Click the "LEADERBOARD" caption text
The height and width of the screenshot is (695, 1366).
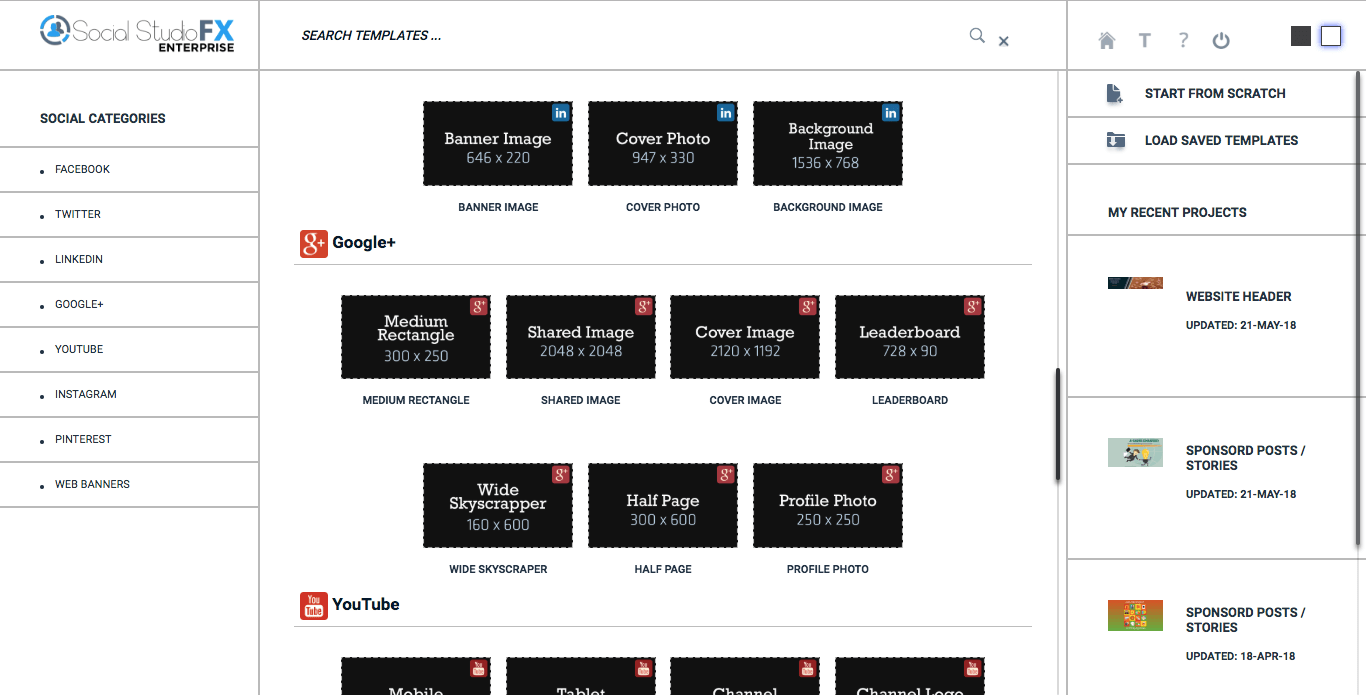(x=910, y=401)
